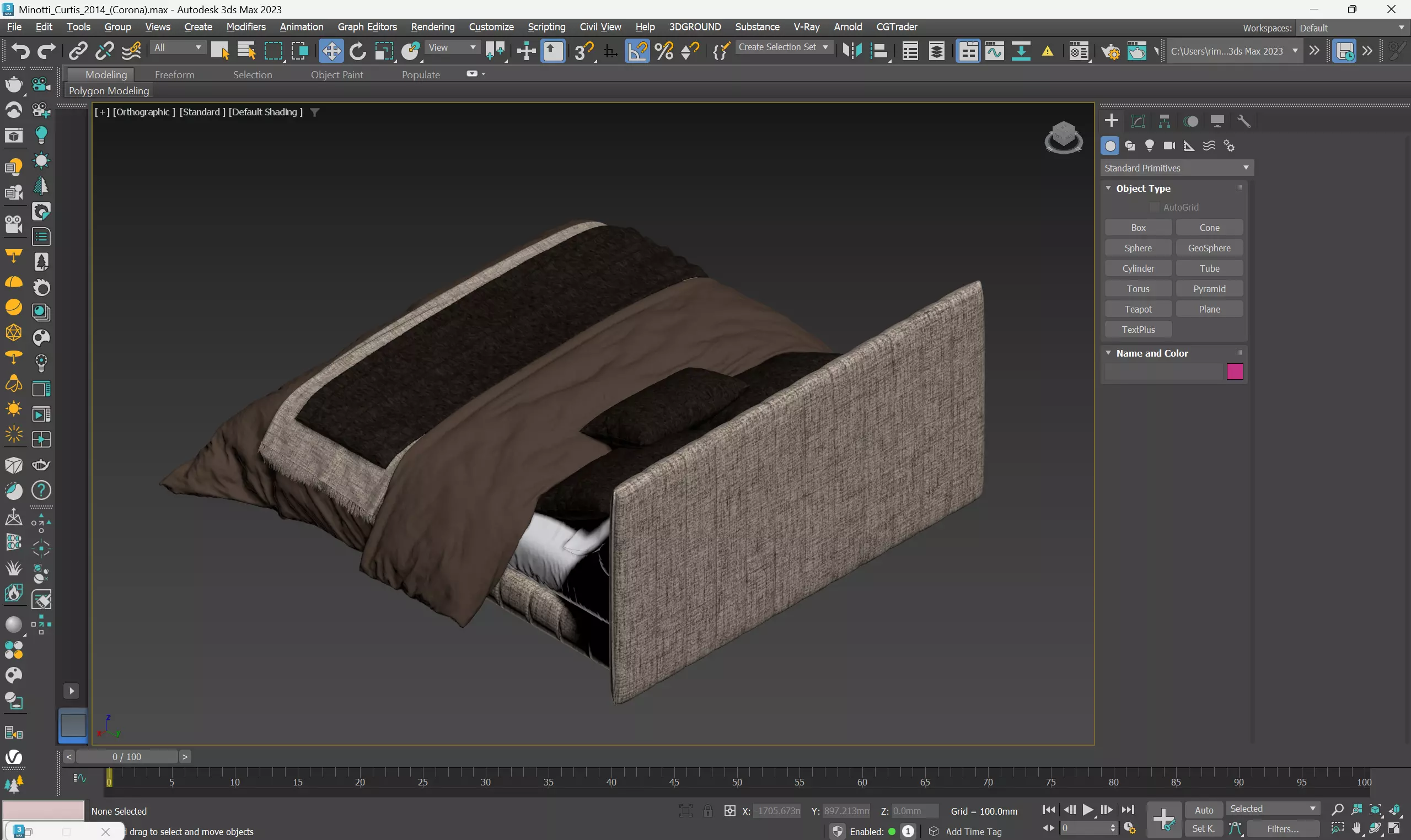Select the Bind to Space Warp tool

point(131,51)
